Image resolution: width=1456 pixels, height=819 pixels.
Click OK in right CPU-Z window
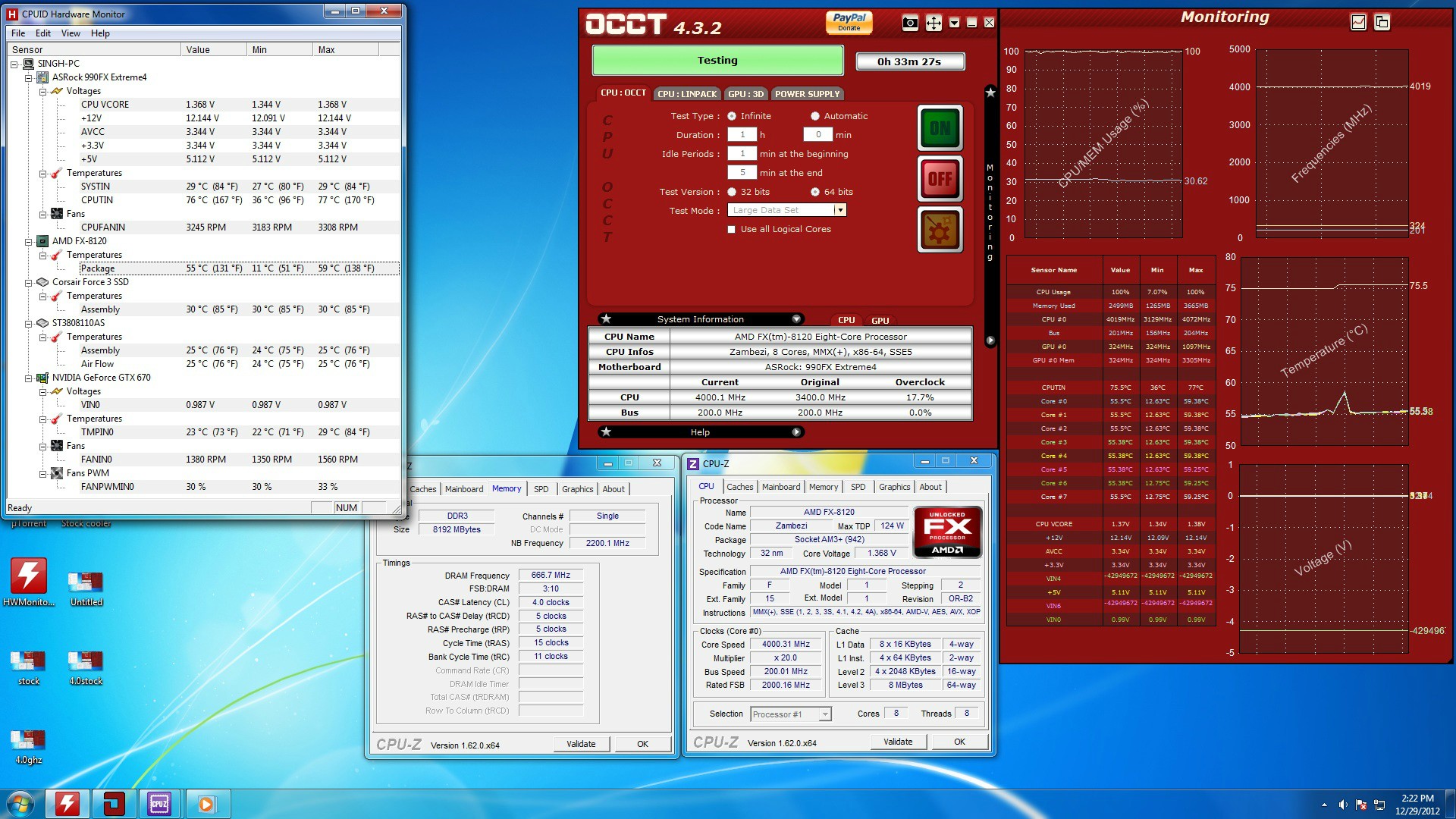tap(959, 742)
